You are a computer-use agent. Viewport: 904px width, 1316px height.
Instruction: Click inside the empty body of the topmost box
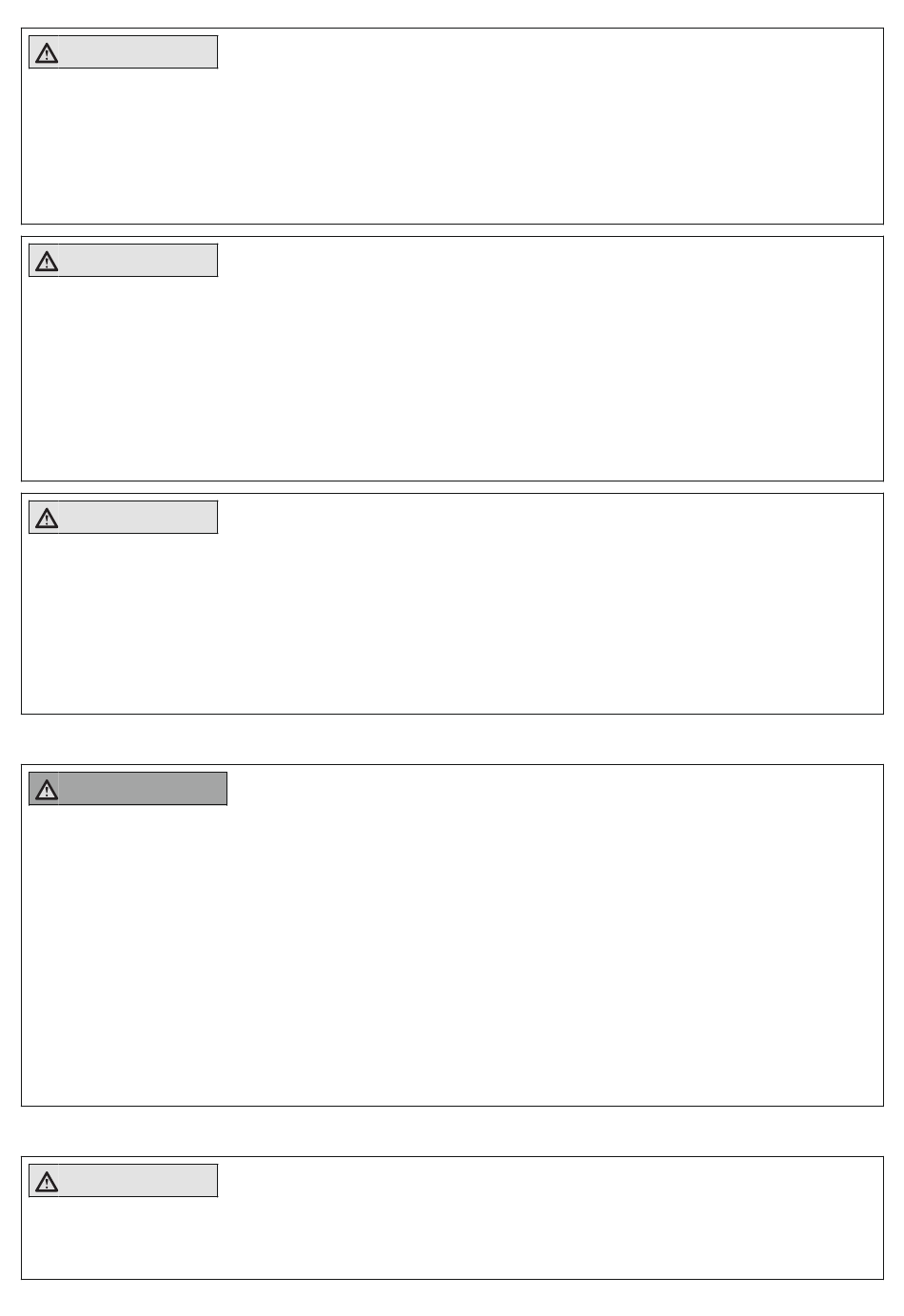pyautogui.click(x=452, y=143)
